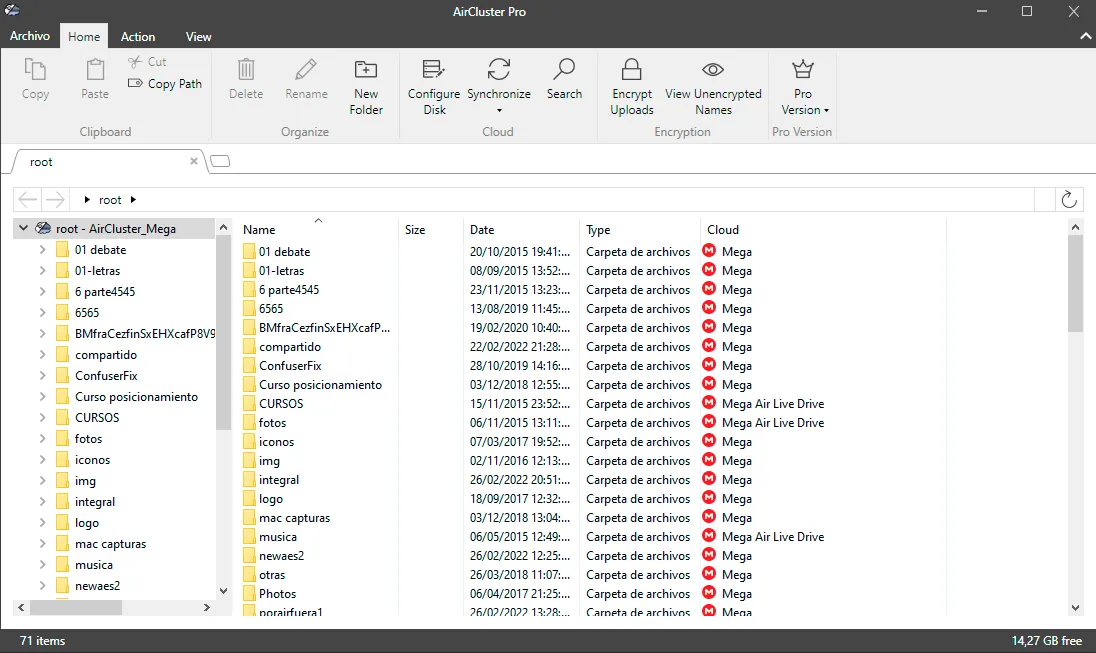Open a new empty tab
1096x653 pixels.
[x=220, y=162]
